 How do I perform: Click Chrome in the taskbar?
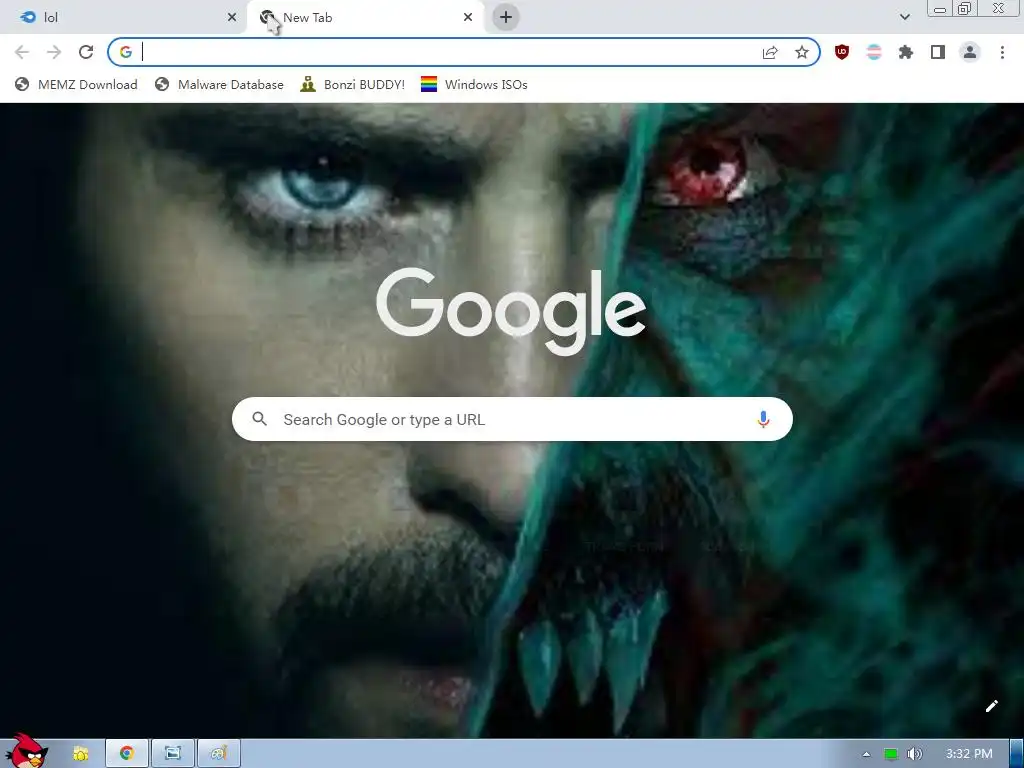coord(127,754)
